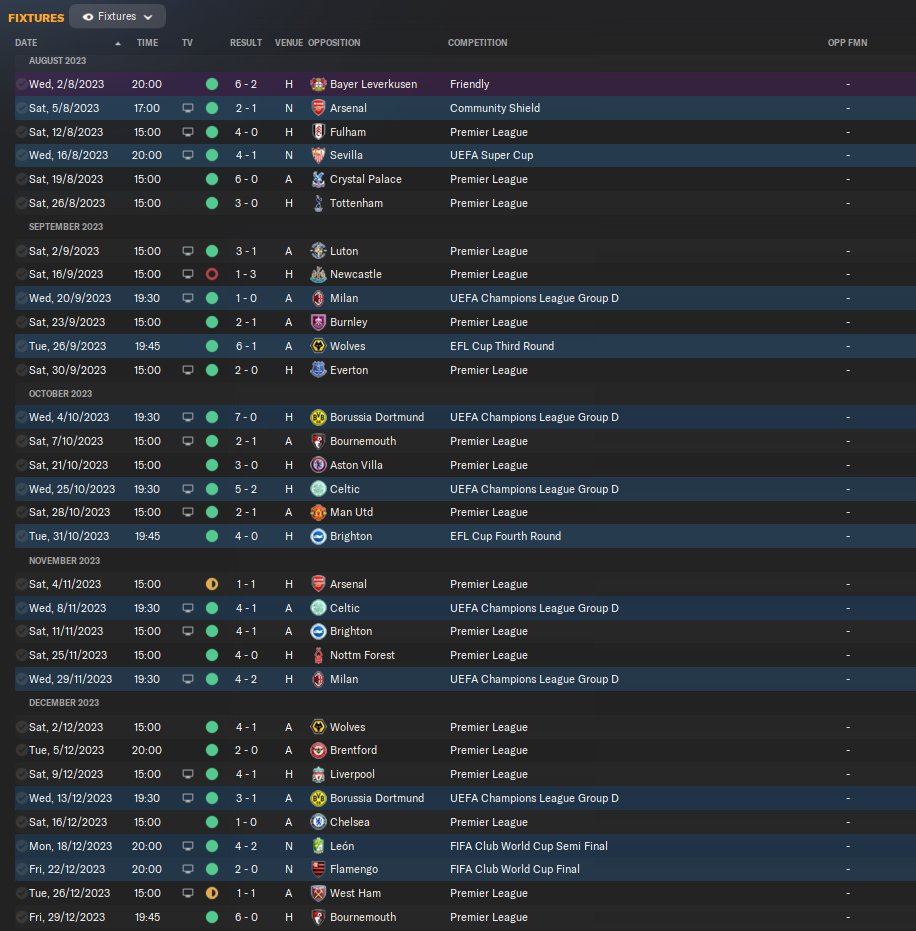This screenshot has height=931, width=916.
Task: Sort by the OPPOSITION column header
Action: 334,43
